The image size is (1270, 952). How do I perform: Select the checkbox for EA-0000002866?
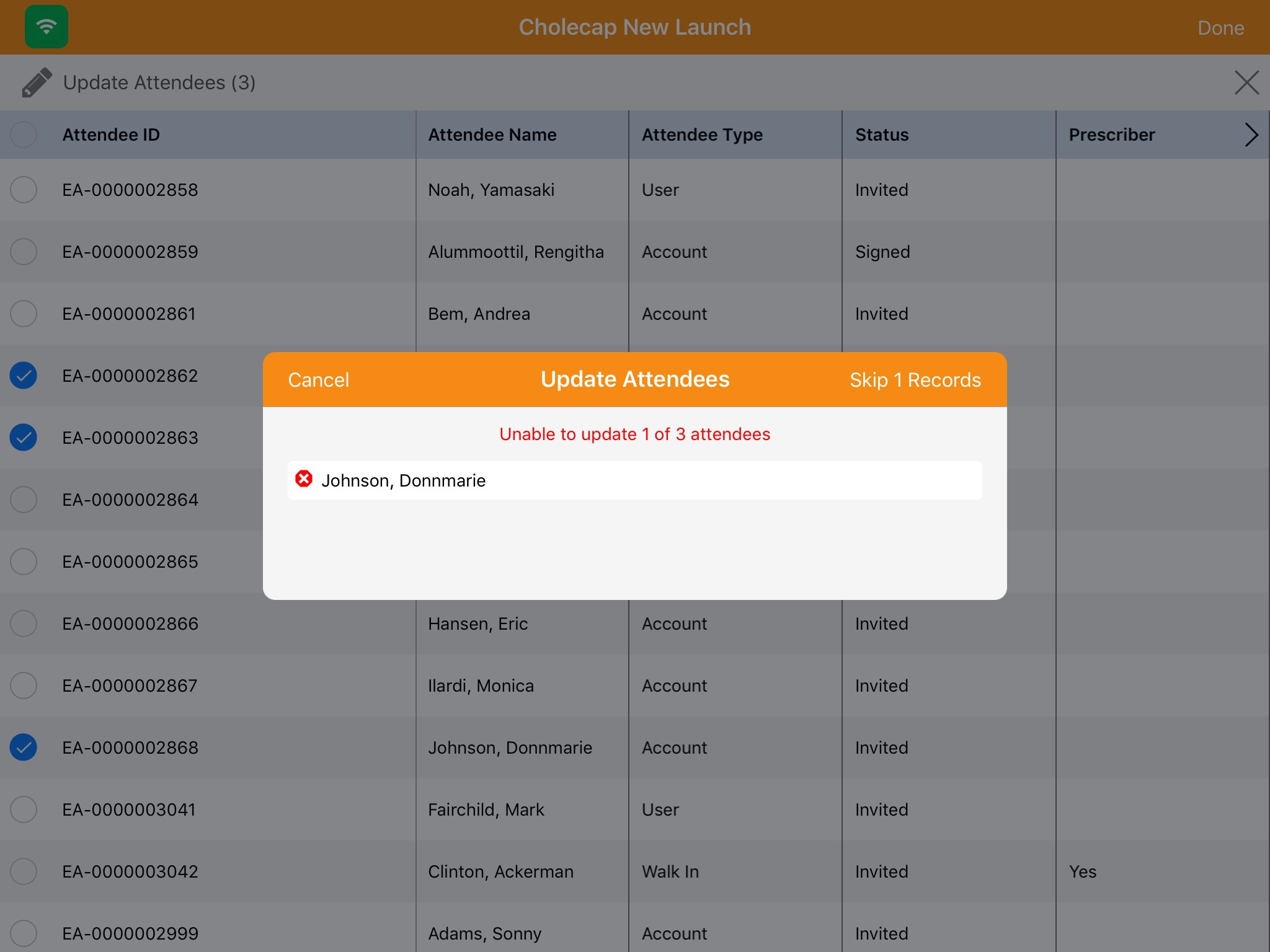pos(24,624)
